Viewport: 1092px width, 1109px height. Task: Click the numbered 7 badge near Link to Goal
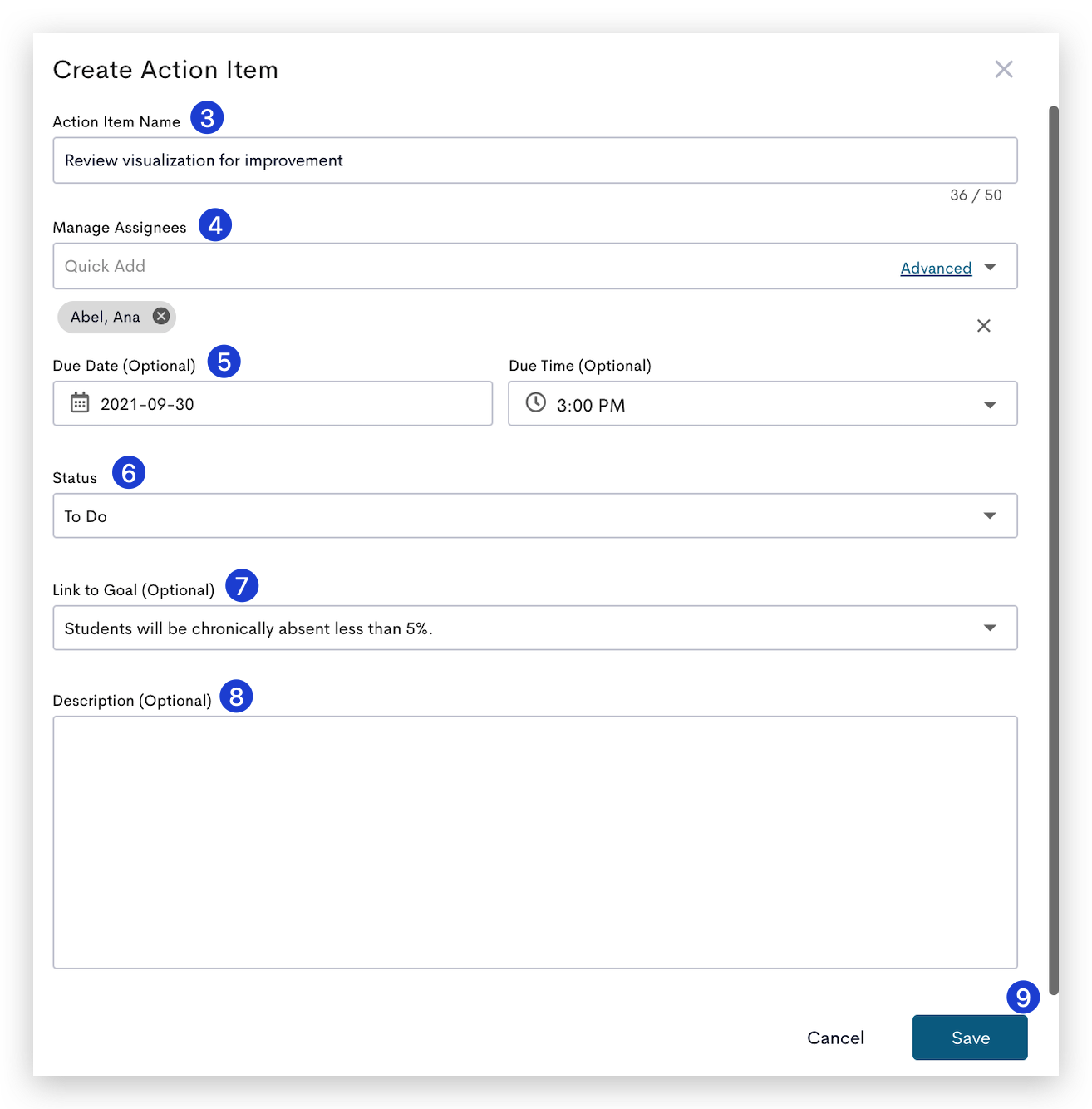click(x=242, y=586)
